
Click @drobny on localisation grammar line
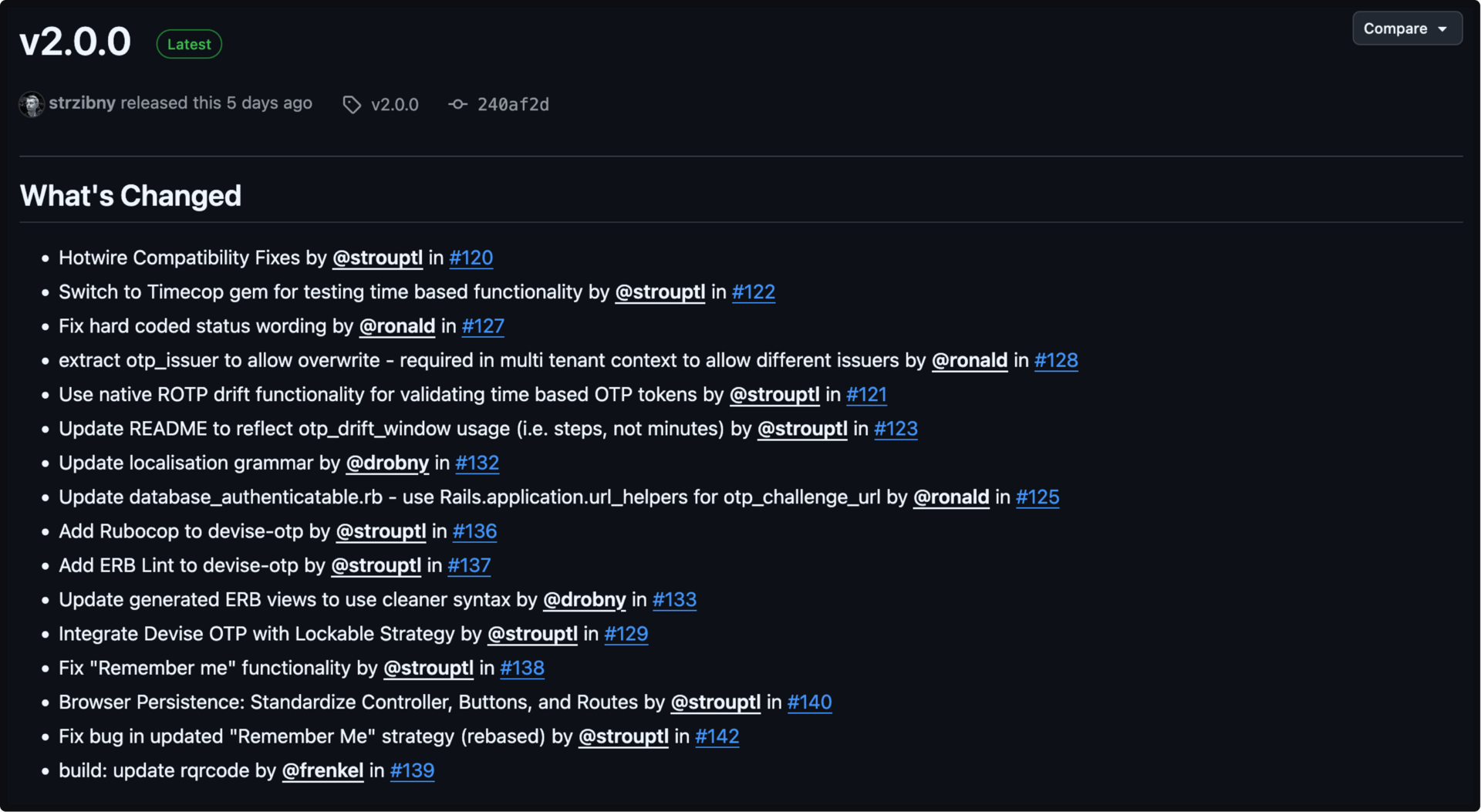coord(387,463)
